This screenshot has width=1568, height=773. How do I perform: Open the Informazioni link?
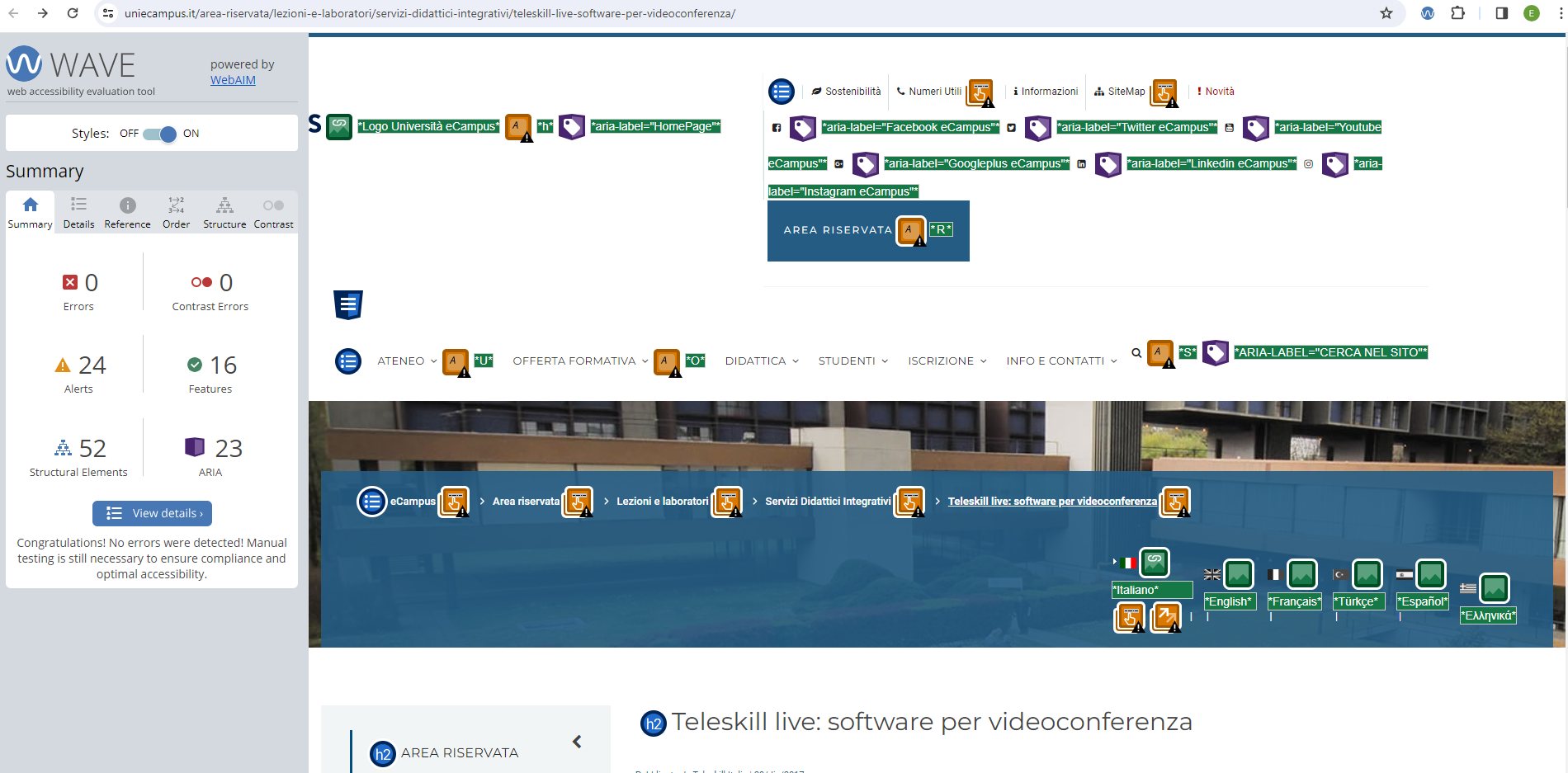1046,92
